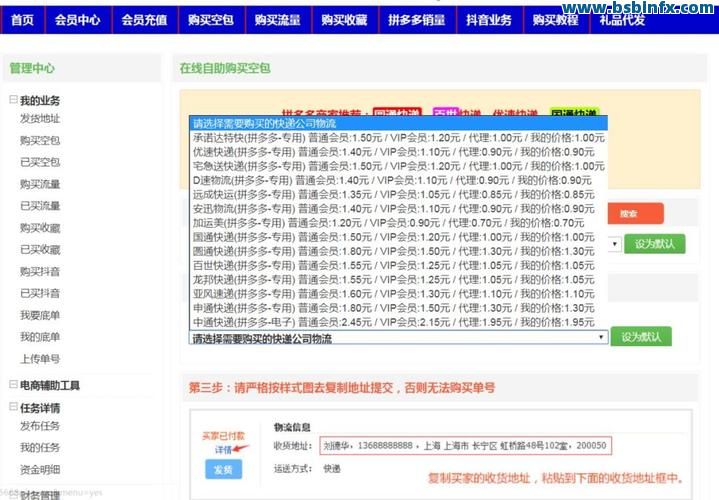Click the 收货地址 sample address field
Image resolution: width=719 pixels, height=500 pixels.
pos(464,445)
